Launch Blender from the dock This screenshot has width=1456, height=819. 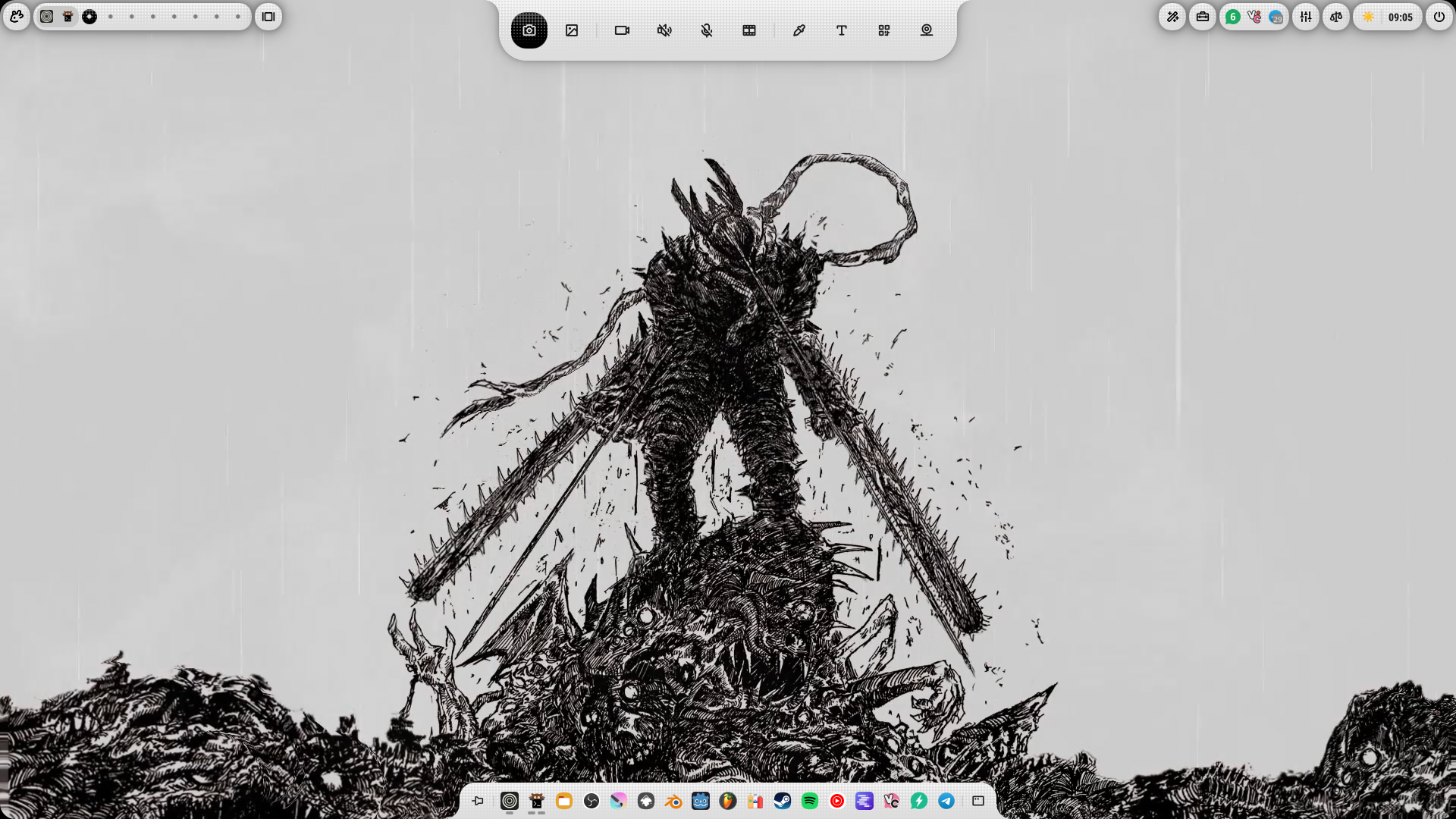tap(673, 801)
